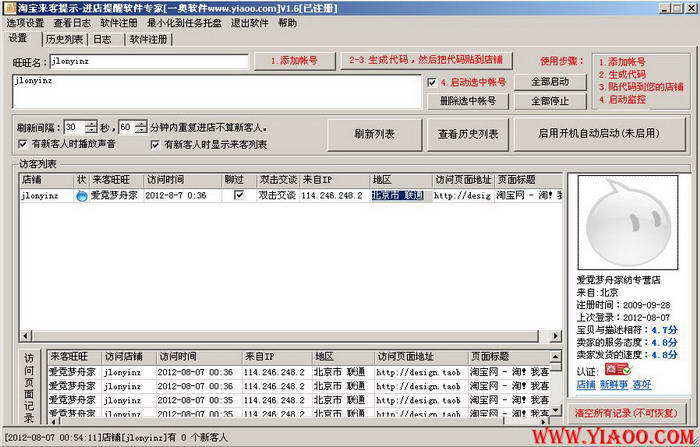Toggle 启动选中帐号 checkbox

(x=430, y=82)
